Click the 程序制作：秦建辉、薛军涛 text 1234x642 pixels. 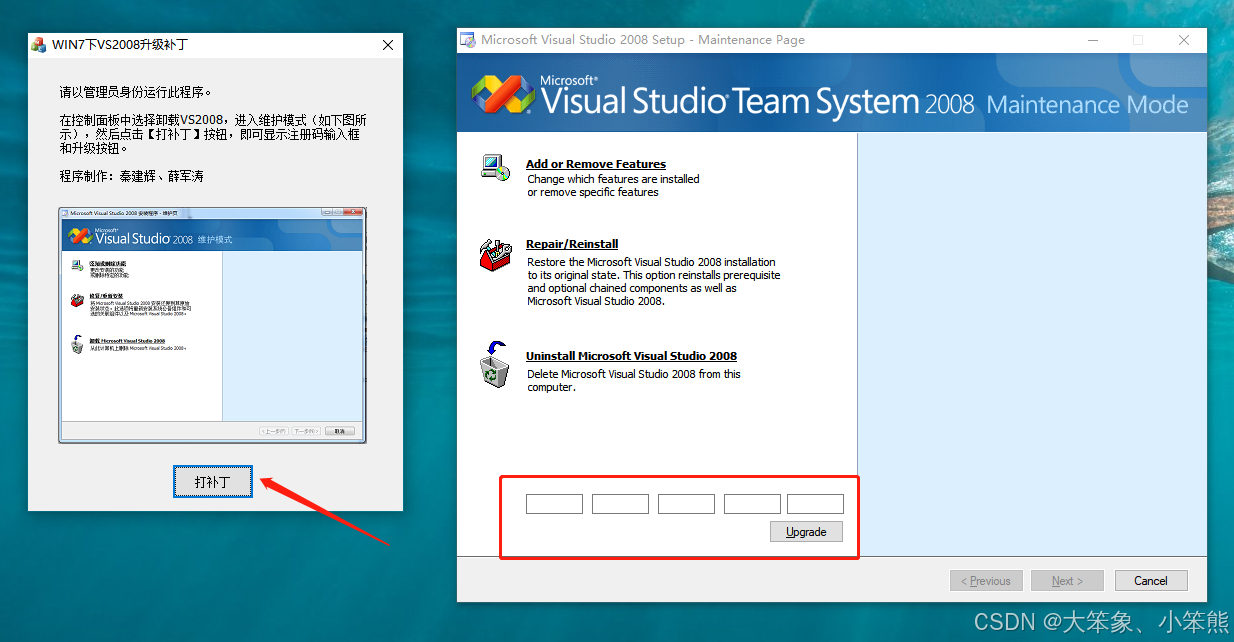click(131, 176)
